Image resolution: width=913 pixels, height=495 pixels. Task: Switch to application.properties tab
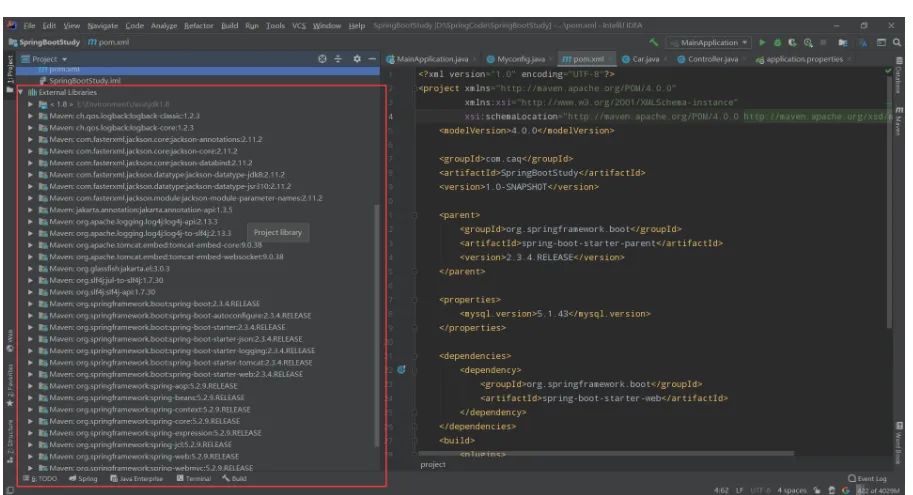click(804, 59)
